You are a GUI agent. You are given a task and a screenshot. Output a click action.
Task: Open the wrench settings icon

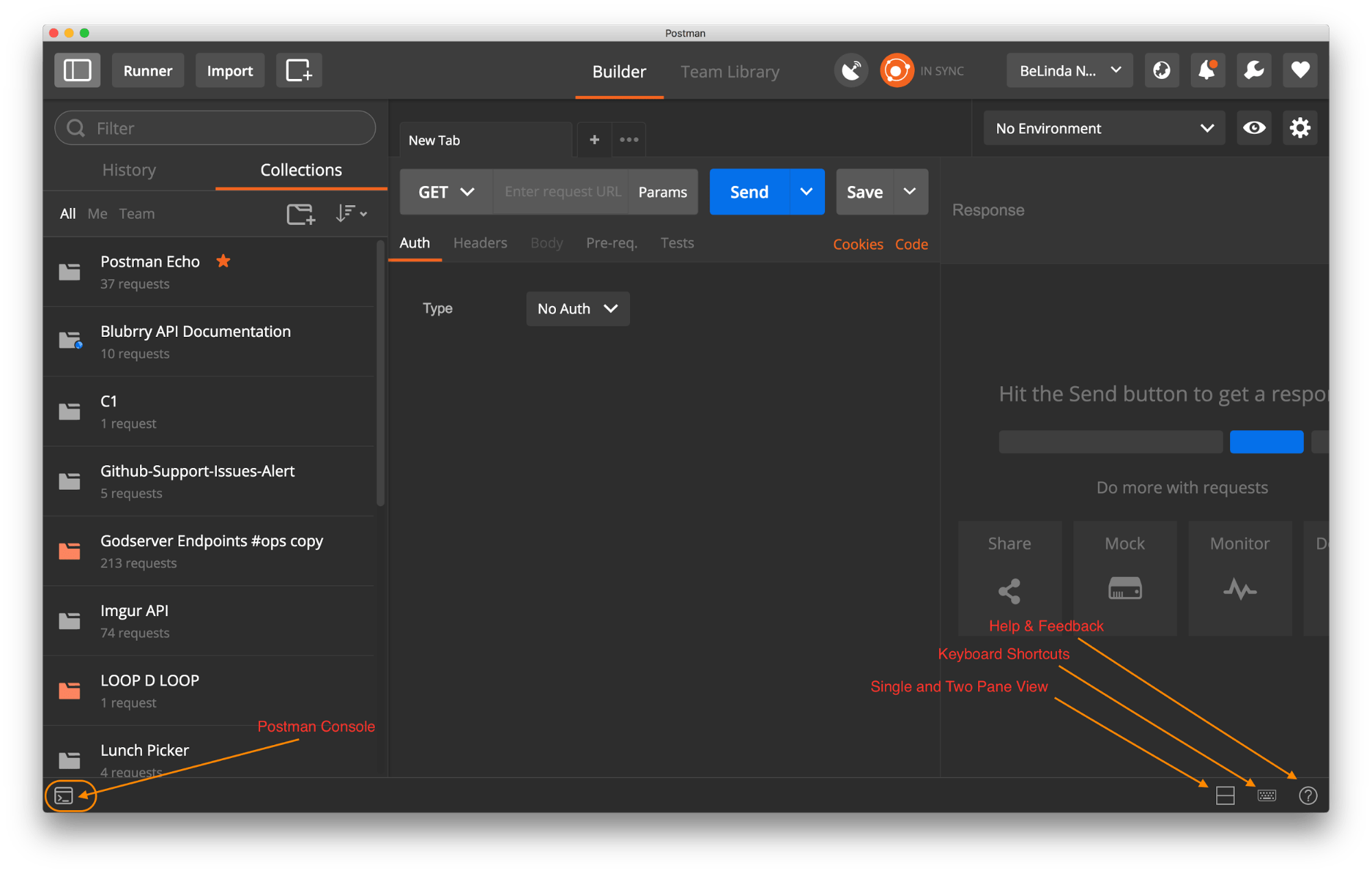pyautogui.click(x=1253, y=71)
